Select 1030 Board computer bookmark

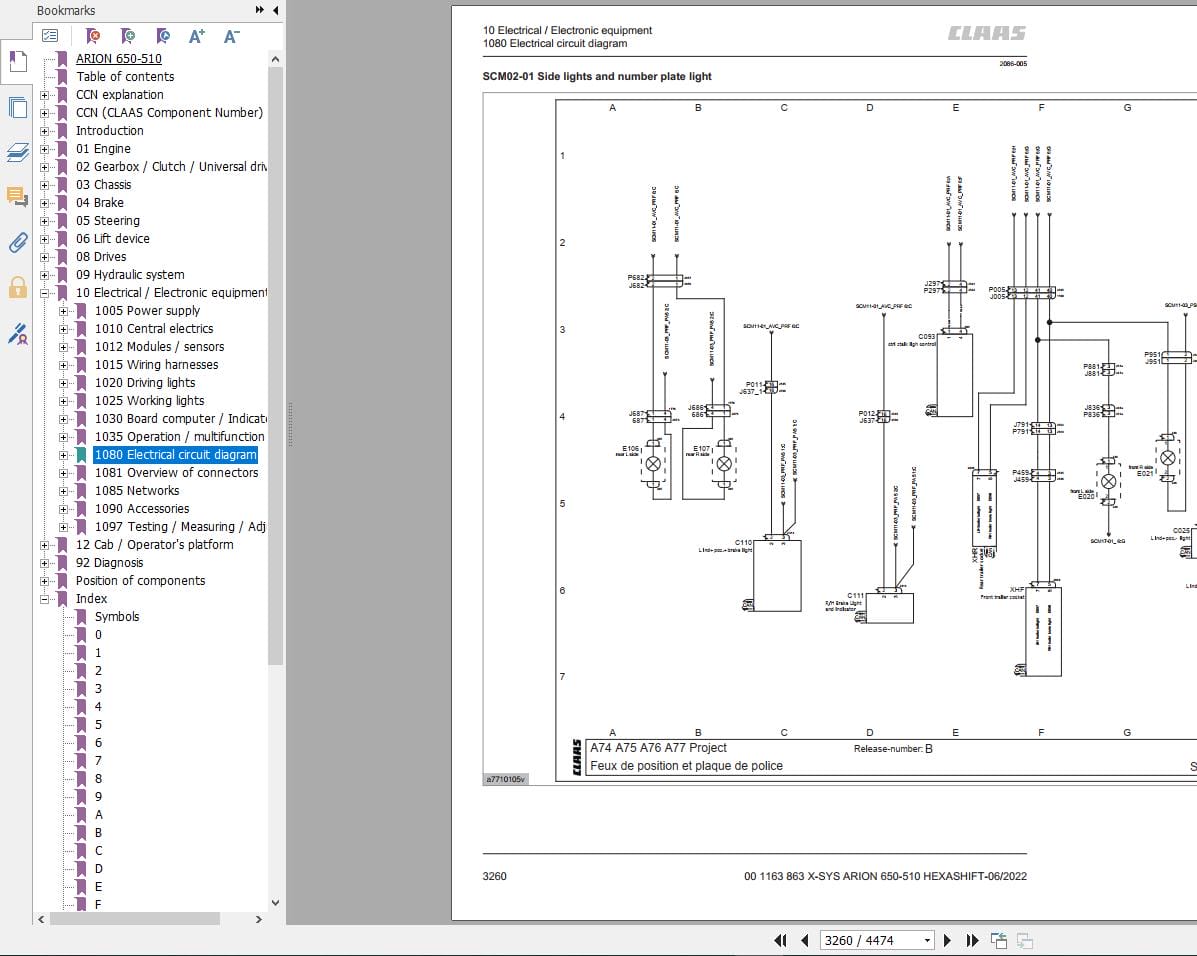(x=181, y=418)
